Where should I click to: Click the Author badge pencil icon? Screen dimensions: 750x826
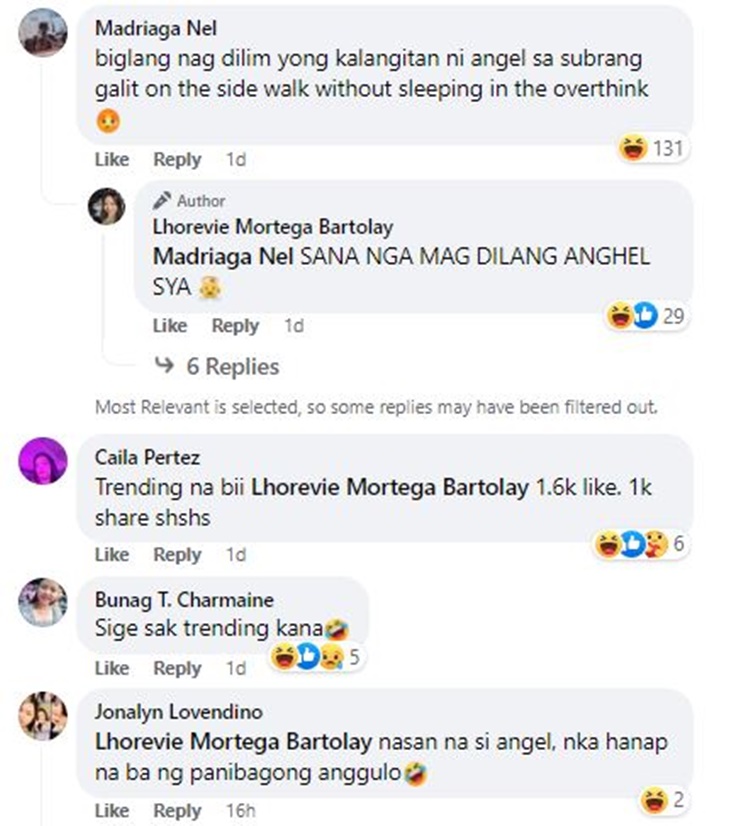click(162, 200)
